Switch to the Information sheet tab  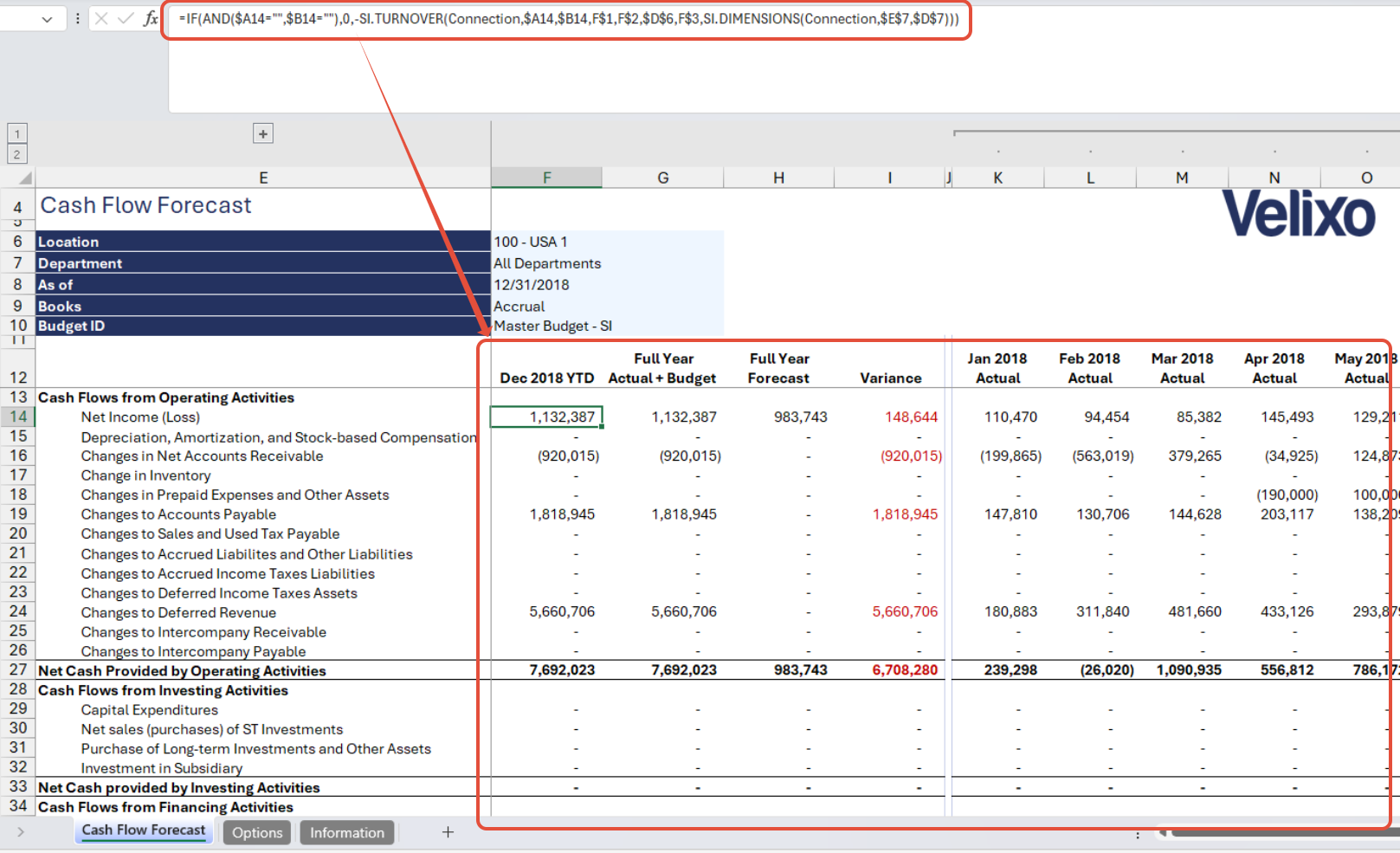[x=347, y=832]
